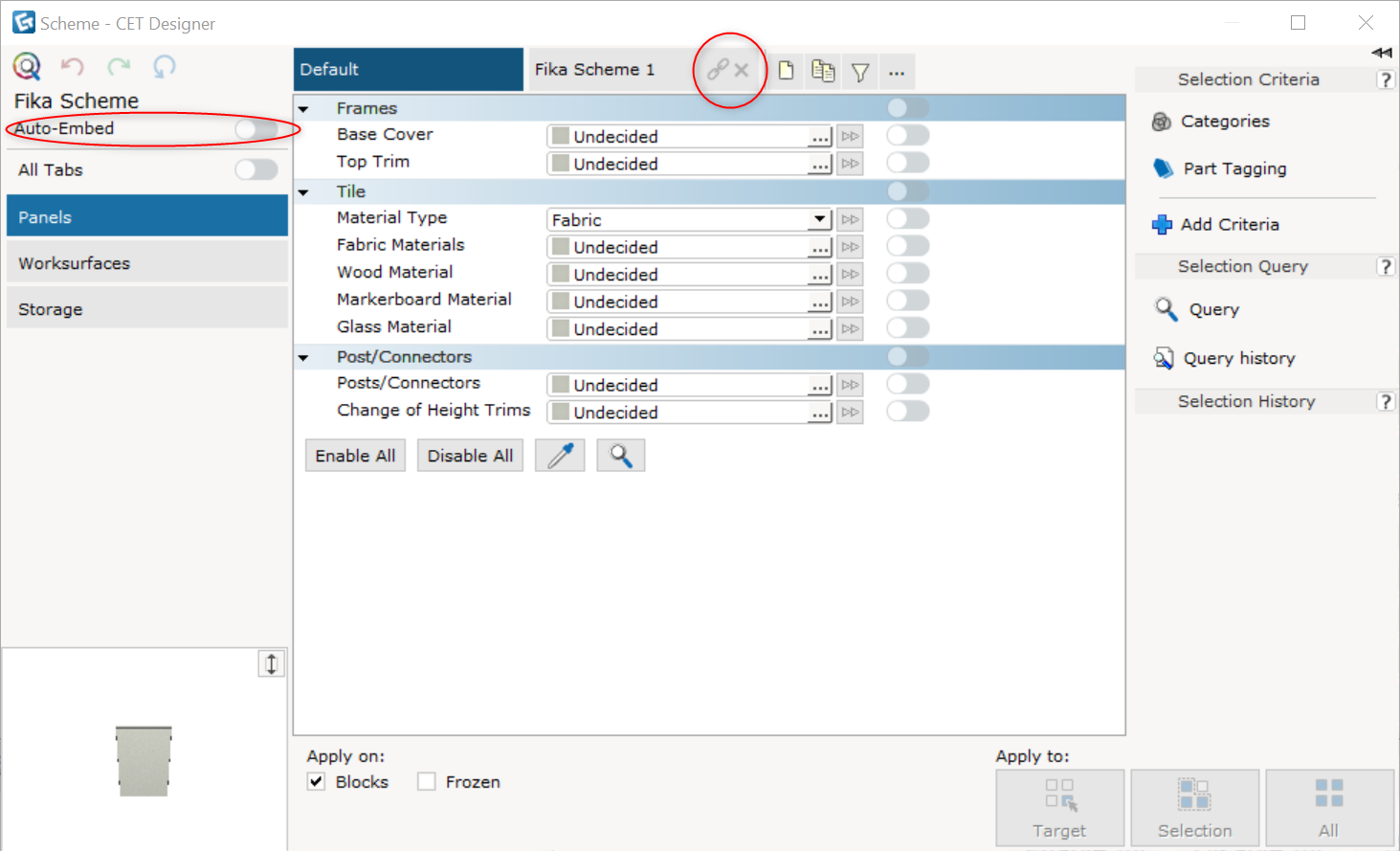Click the redo arrow icon
The width and height of the screenshot is (1400, 851).
coord(119,66)
